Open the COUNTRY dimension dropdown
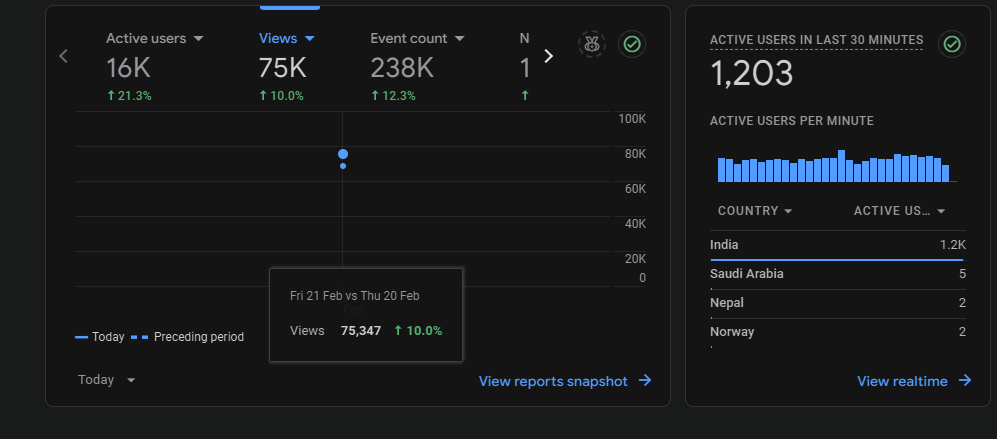 point(755,211)
